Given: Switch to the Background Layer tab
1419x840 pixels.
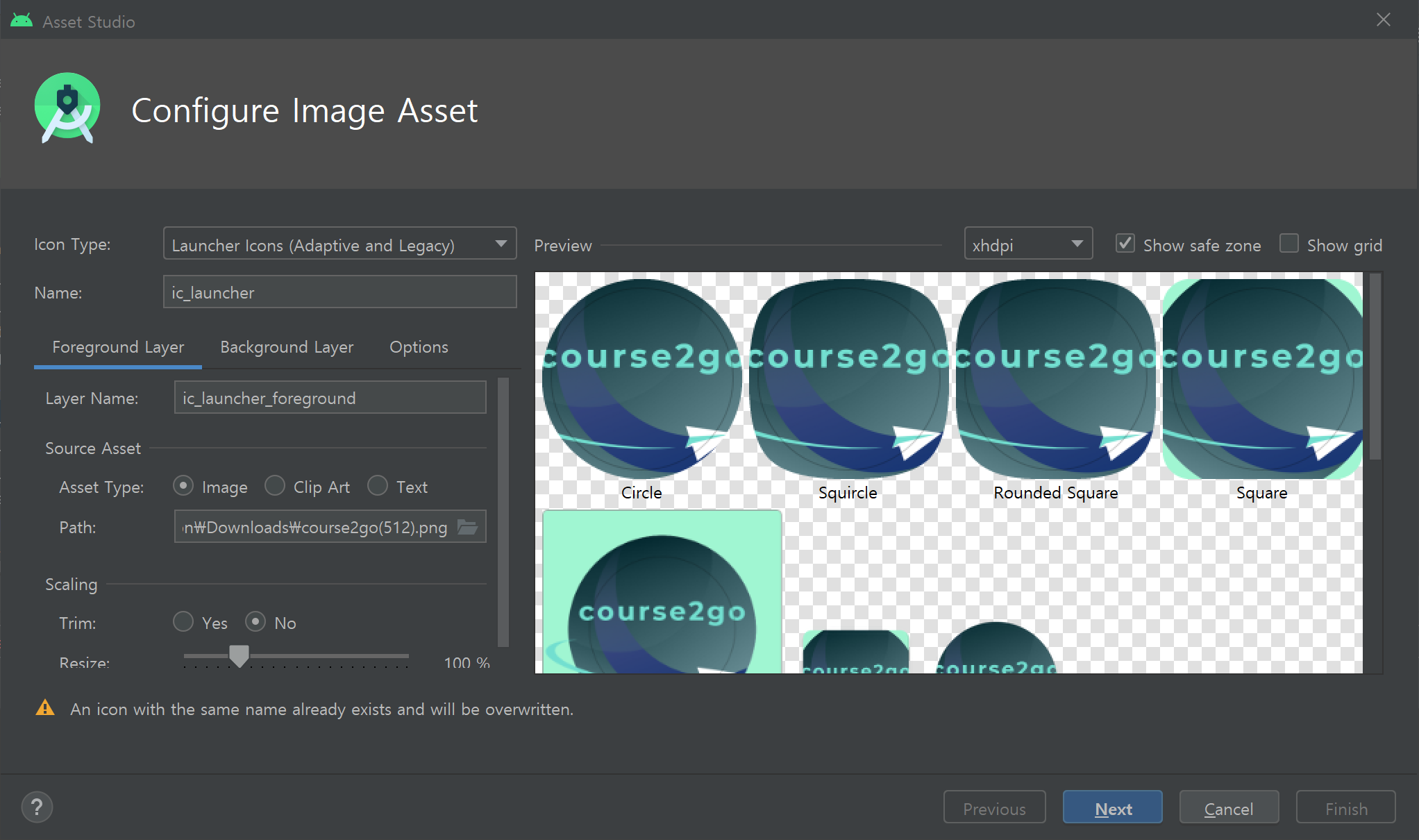Looking at the screenshot, I should [x=287, y=347].
